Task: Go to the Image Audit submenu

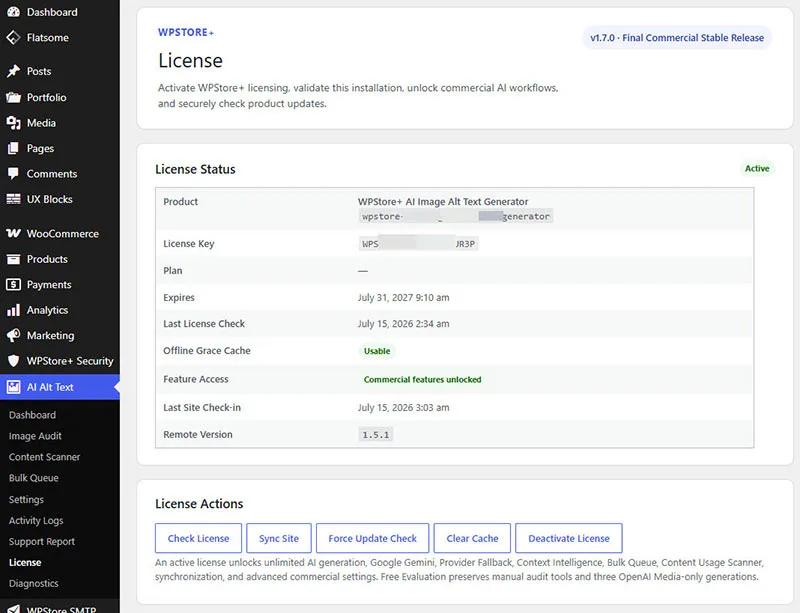Action: pyautogui.click(x=35, y=436)
